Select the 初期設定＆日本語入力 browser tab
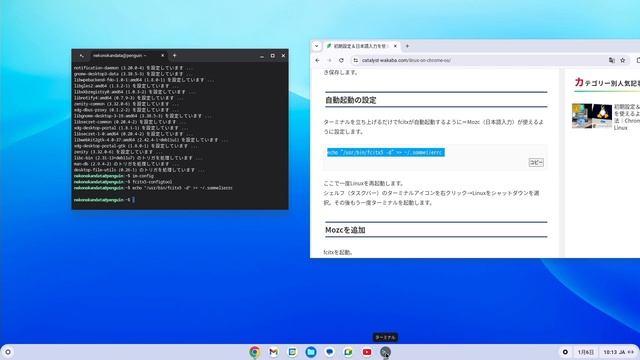Screen dimensions: 640x360 (361, 46)
